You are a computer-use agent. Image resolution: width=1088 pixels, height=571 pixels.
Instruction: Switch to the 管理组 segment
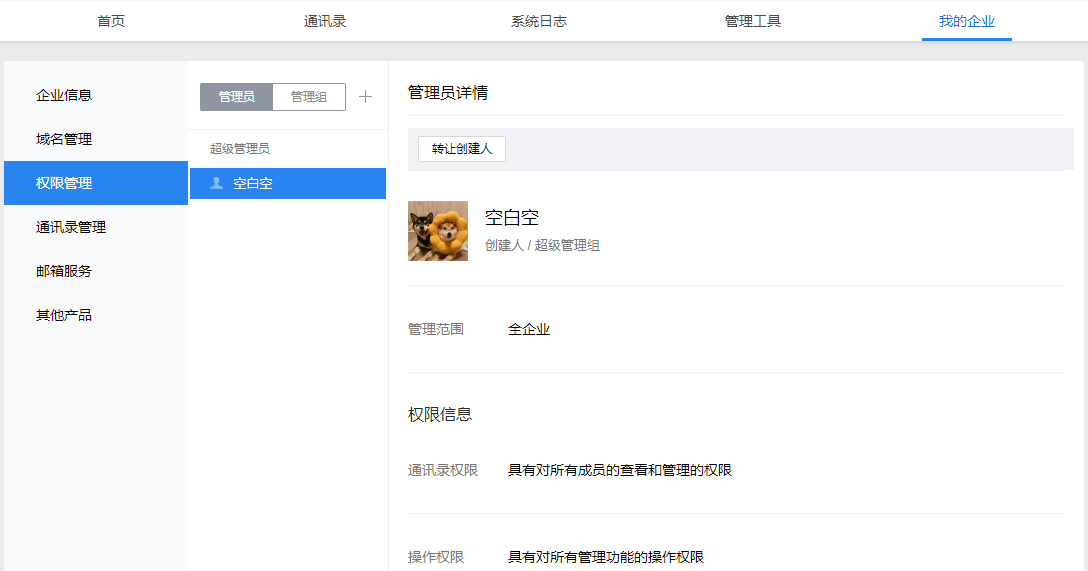pyautogui.click(x=309, y=97)
